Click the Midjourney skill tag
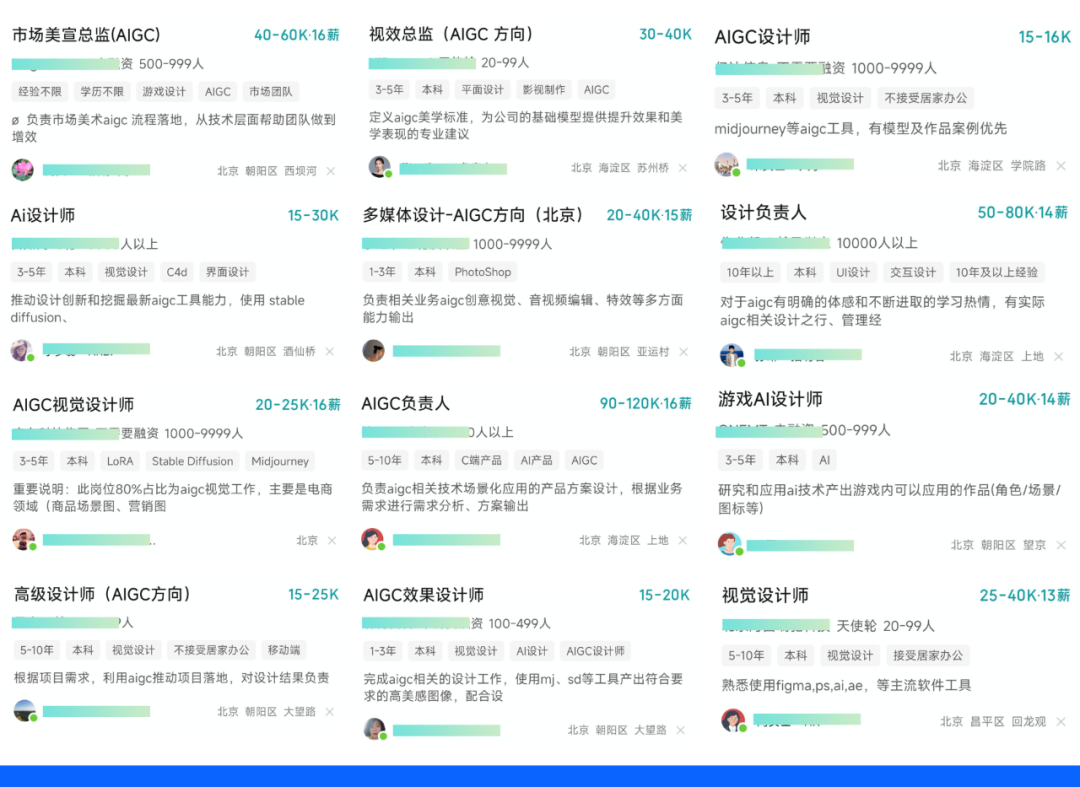The height and width of the screenshot is (787, 1080). [280, 461]
